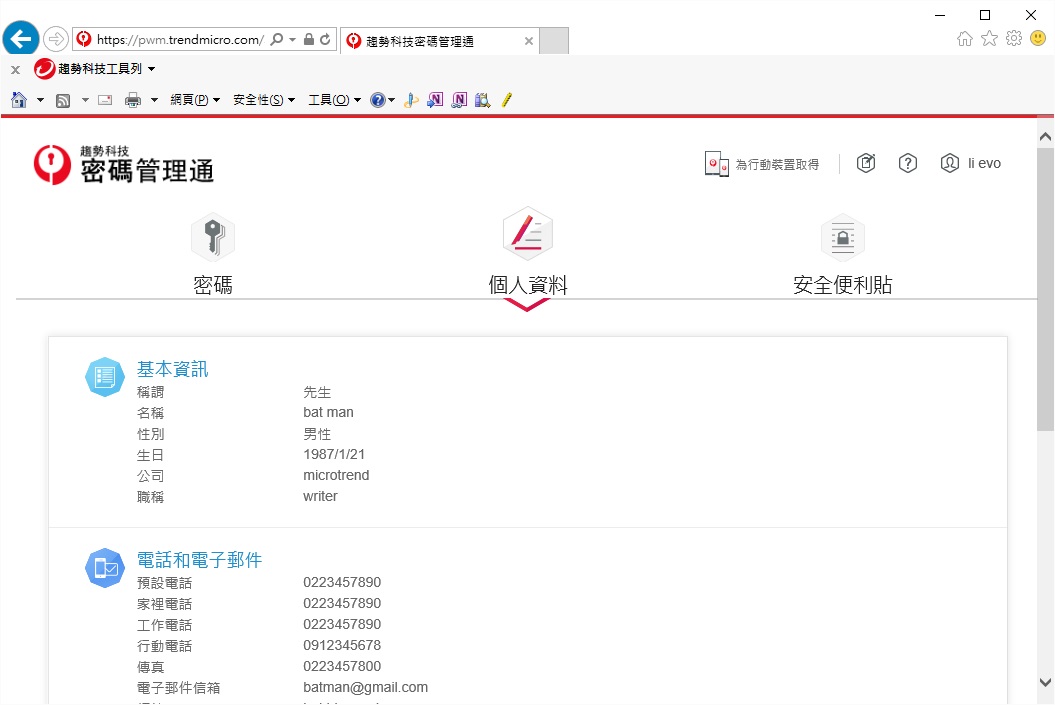Click the browser forward arrow button

tap(56, 39)
